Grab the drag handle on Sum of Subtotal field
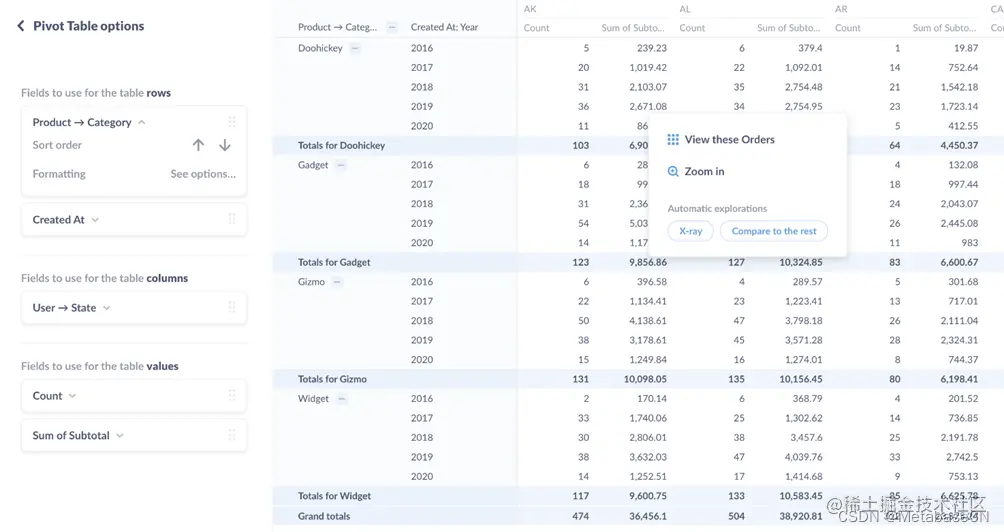This screenshot has height=532, width=1004. (x=232, y=435)
